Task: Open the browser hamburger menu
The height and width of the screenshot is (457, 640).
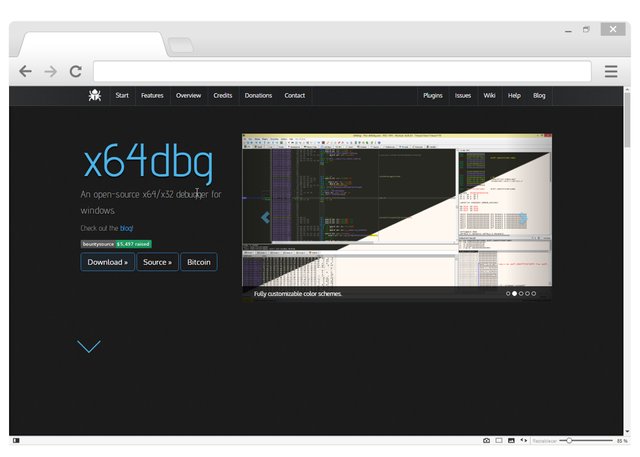Action: [x=611, y=71]
